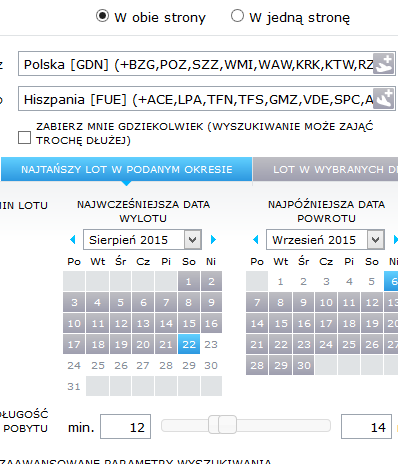
Task: Go to next month in departure calendar
Action: pyautogui.click(x=213, y=239)
